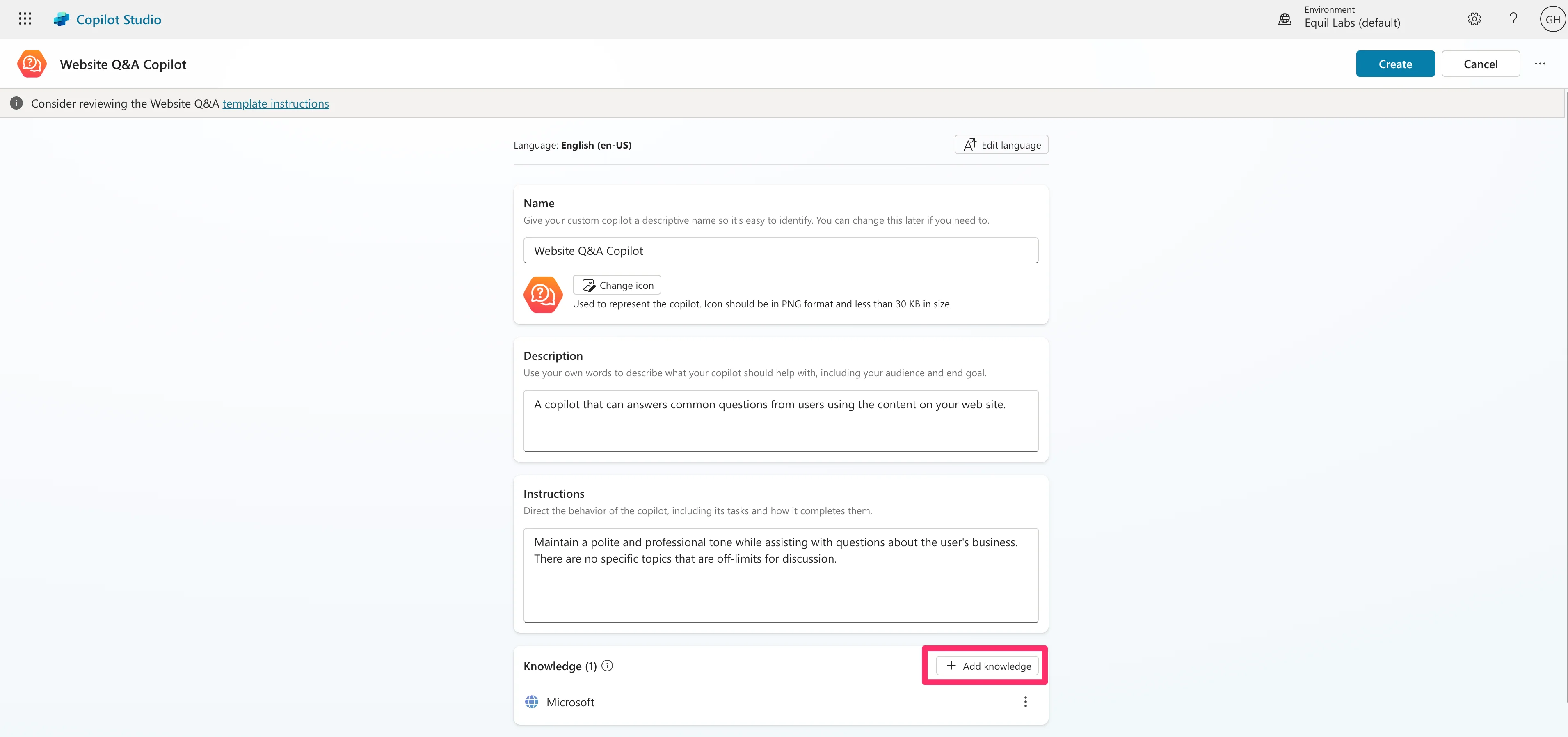The height and width of the screenshot is (737, 1568).
Task: Click the Name input field
Action: coord(780,251)
